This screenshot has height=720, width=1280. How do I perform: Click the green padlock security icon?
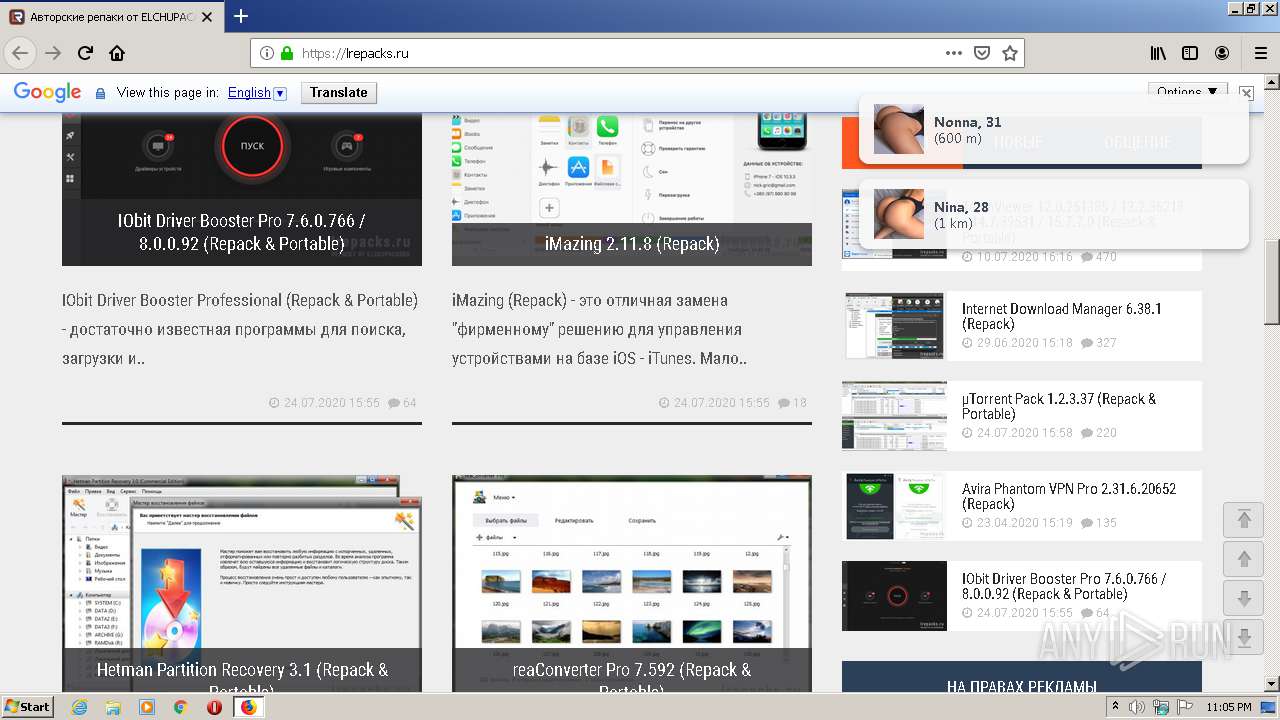[287, 53]
